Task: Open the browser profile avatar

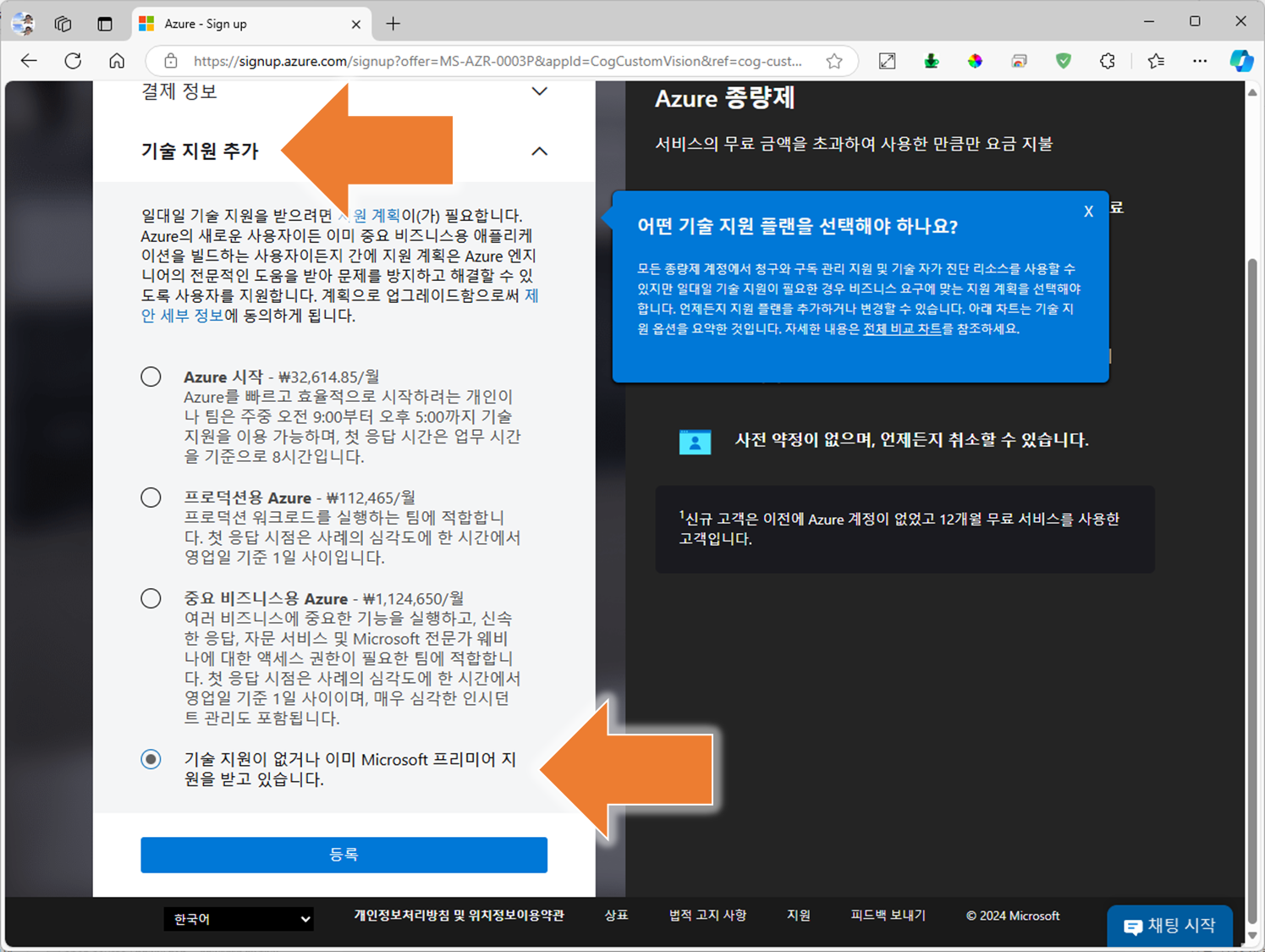Action: click(x=23, y=24)
